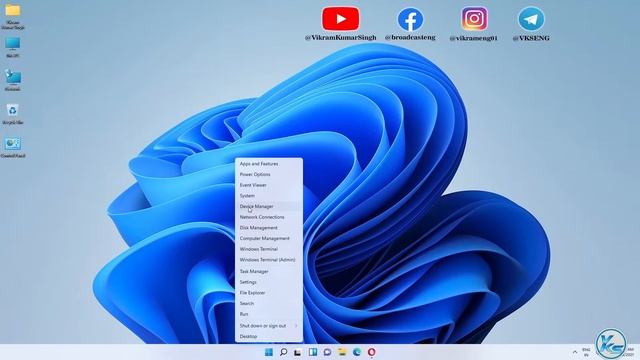Choose File Explorer in the menu
640x360 pixels.
(x=269, y=293)
